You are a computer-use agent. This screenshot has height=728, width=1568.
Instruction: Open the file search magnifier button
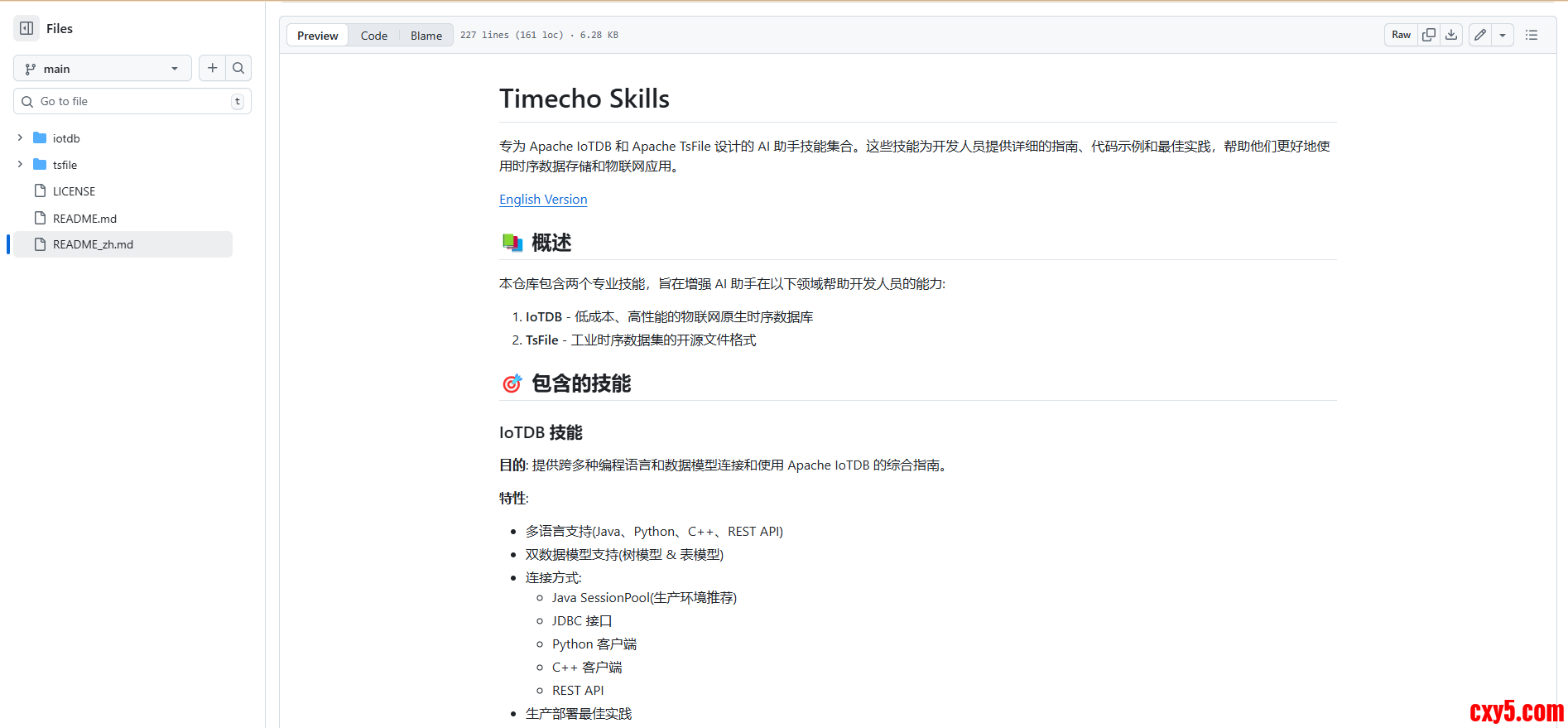pyautogui.click(x=238, y=68)
